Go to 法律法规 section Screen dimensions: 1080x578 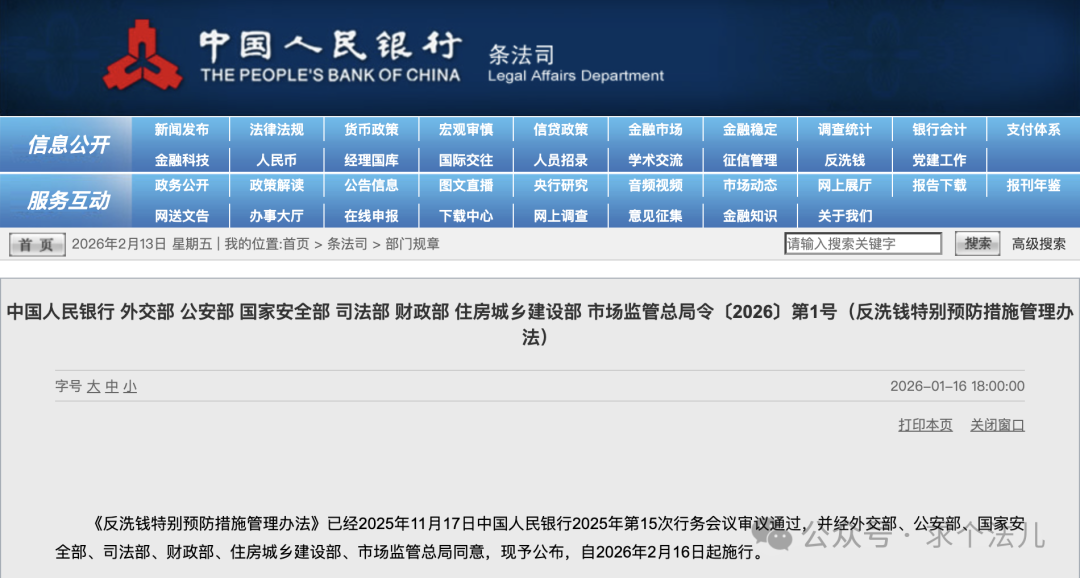[276, 130]
